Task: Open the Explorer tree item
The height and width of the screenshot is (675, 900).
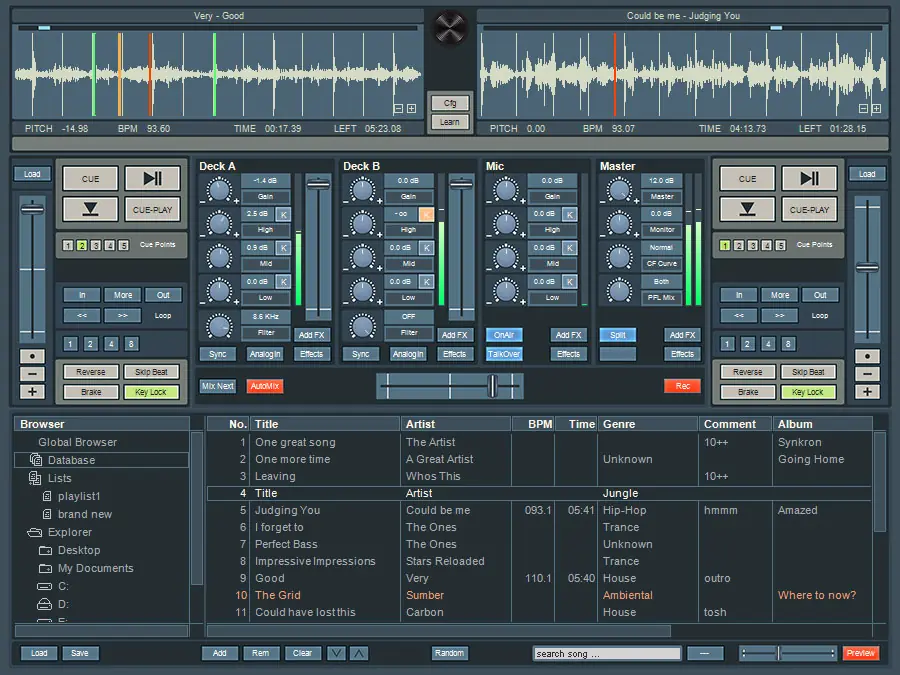Action: pos(69,532)
